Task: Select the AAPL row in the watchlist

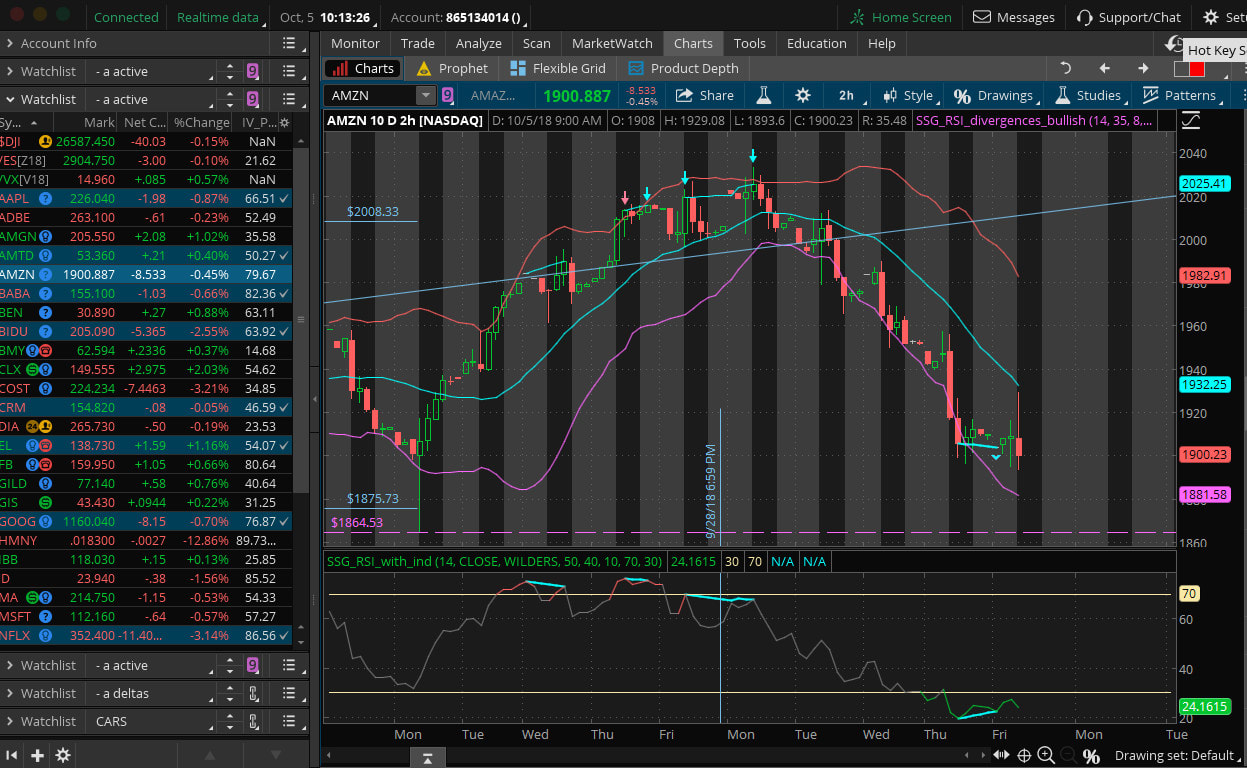Action: (146, 198)
